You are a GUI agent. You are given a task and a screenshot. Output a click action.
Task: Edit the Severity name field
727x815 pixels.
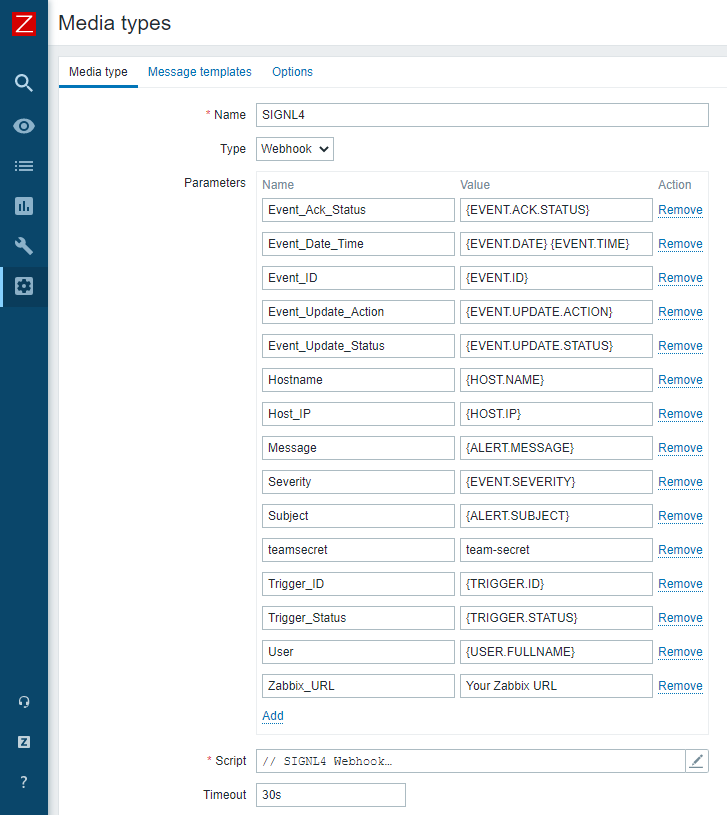[x=358, y=482]
